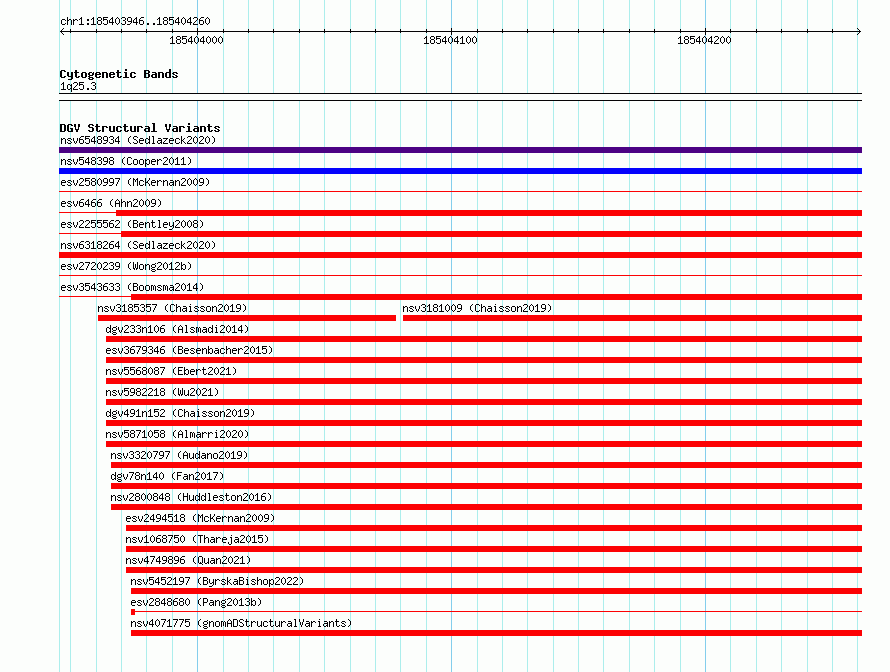Select the red bar below nsv3185357 label

247,318
